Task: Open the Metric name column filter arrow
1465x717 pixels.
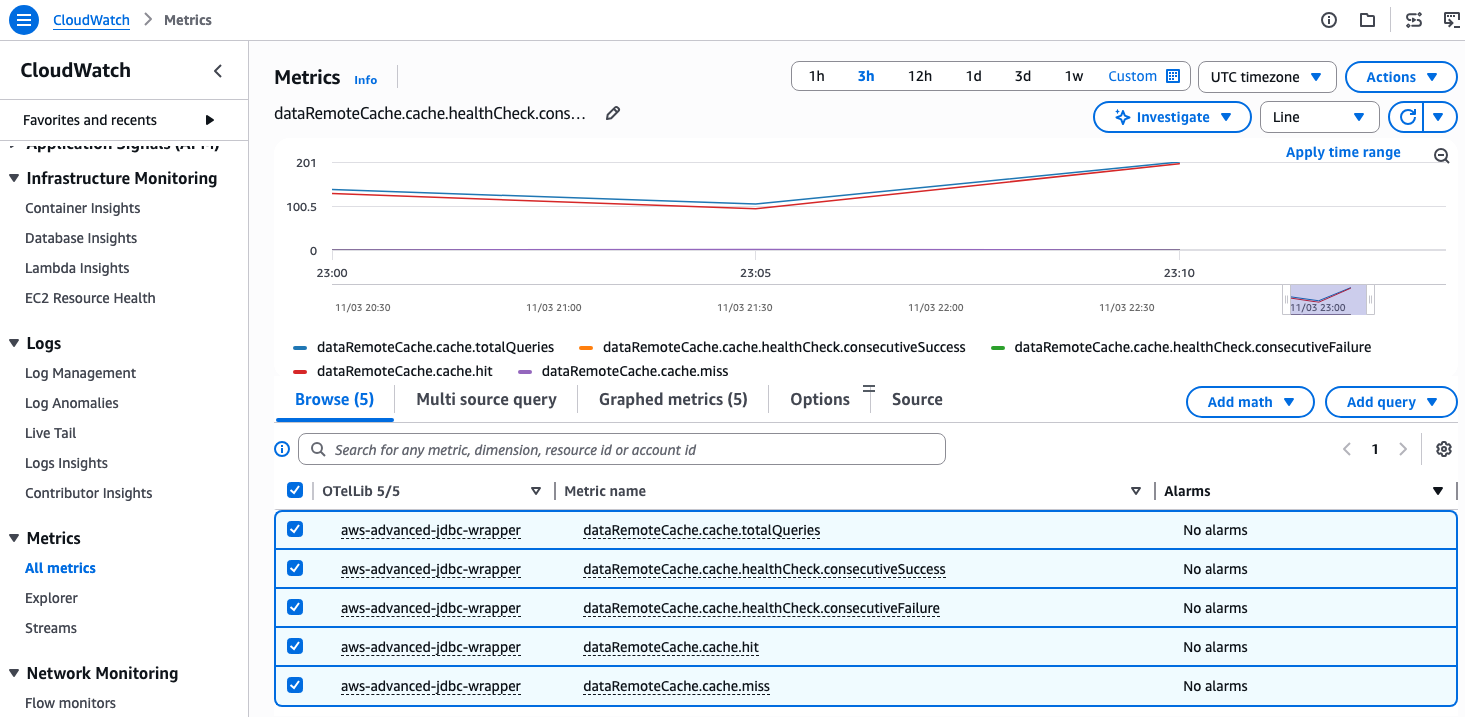Action: pos(1136,491)
